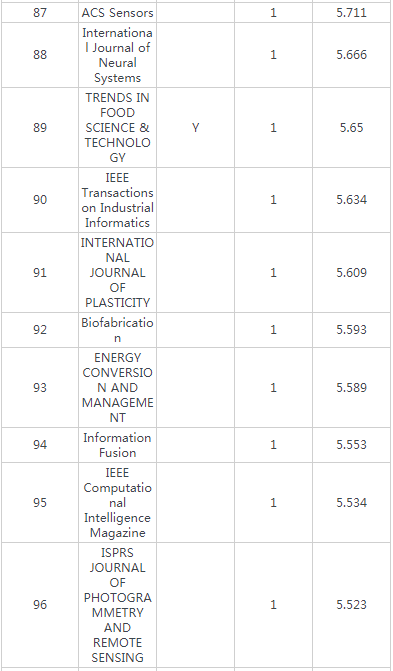Select ENERGY CONVERSION AND MANAGEMENT cell

pos(117,387)
